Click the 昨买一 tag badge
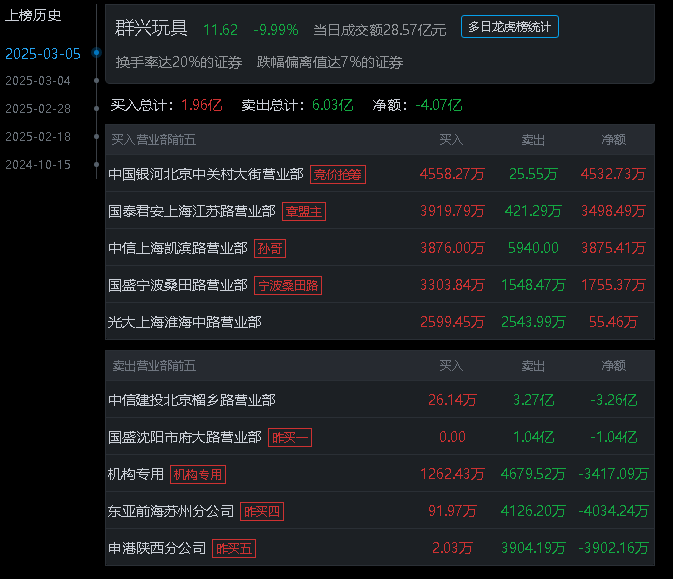Viewport: 673px width, 579px height. (290, 437)
